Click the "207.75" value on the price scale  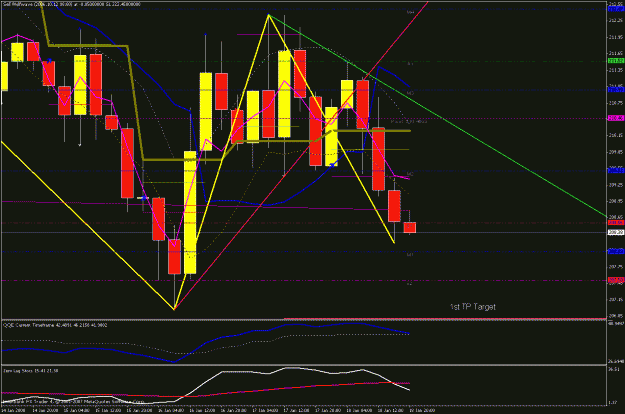point(615,267)
